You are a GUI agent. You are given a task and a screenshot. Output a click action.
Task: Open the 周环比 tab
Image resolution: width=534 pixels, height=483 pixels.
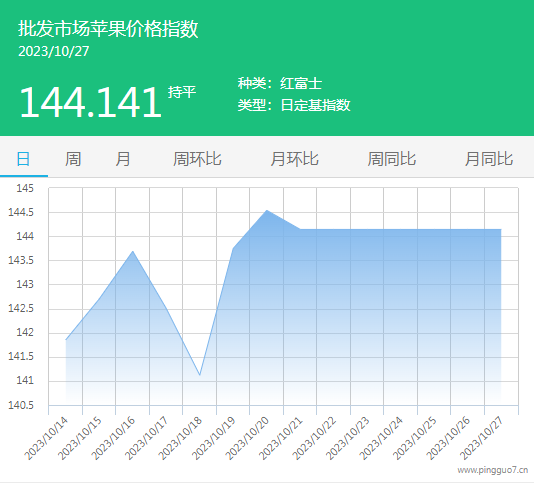pyautogui.click(x=197, y=159)
